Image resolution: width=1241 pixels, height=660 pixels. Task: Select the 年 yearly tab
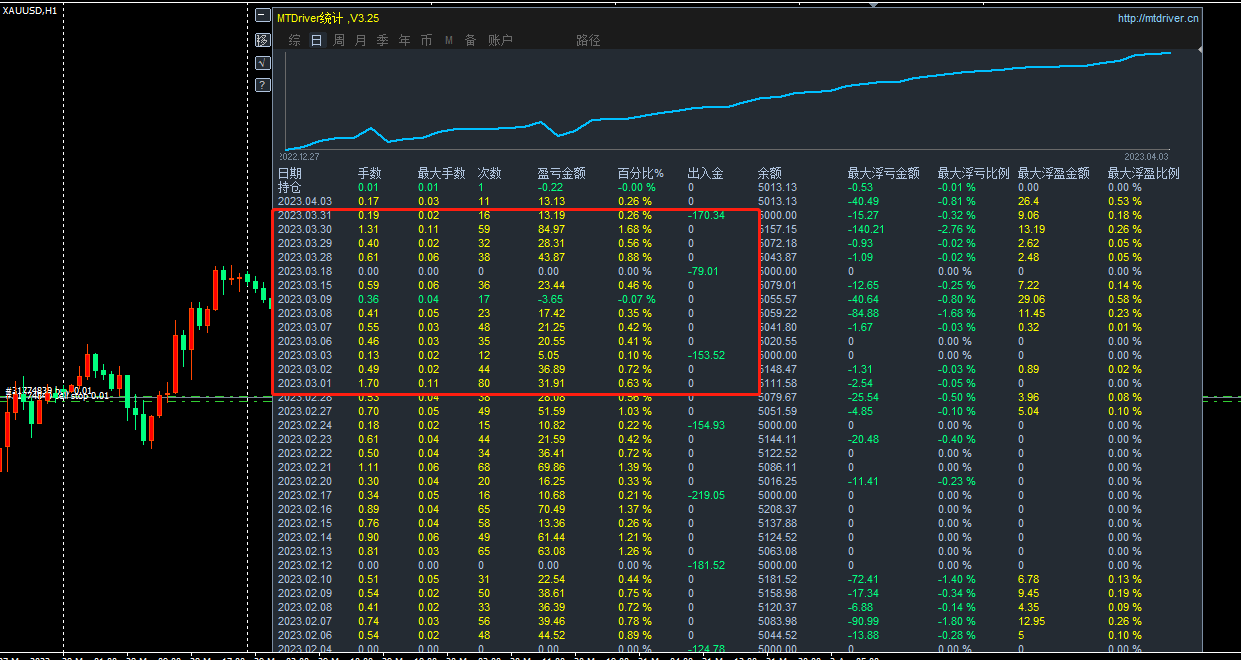coord(404,41)
